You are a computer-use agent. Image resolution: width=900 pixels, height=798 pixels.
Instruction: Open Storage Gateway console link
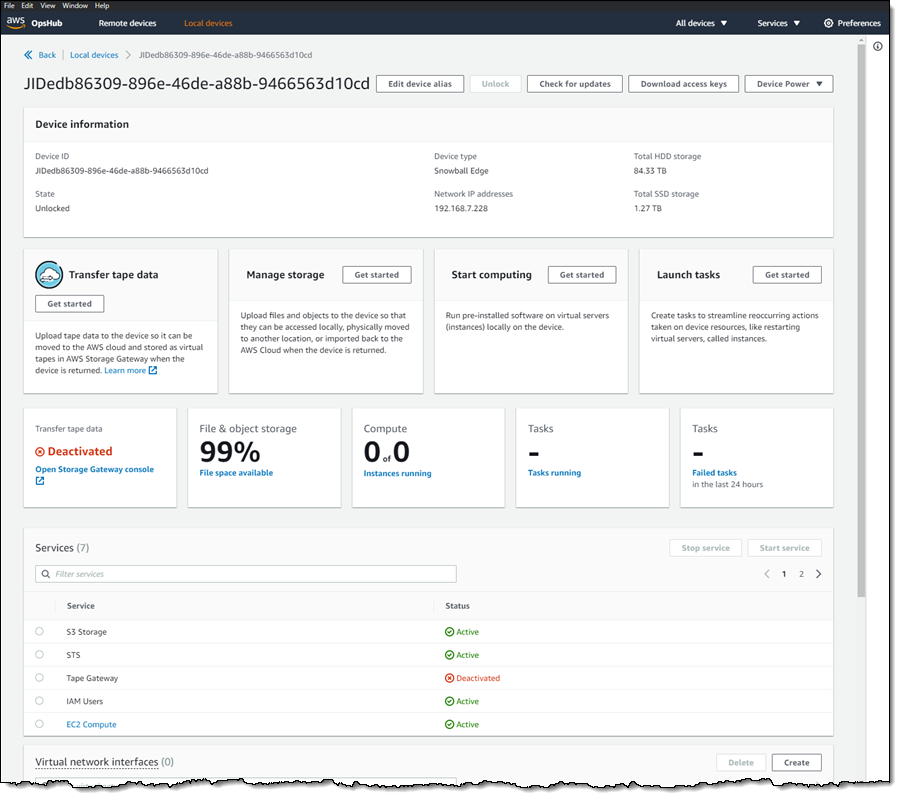click(x=95, y=470)
